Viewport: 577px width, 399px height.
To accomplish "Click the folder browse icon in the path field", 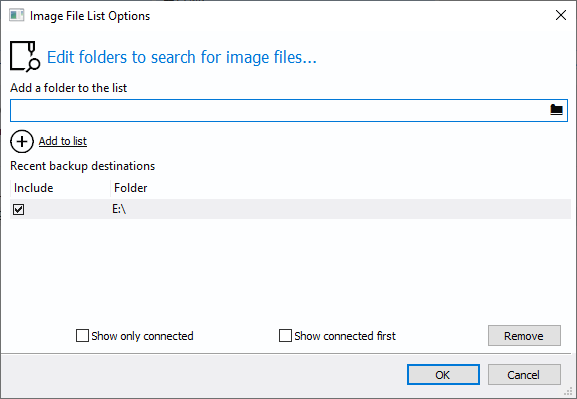I will [x=556, y=110].
